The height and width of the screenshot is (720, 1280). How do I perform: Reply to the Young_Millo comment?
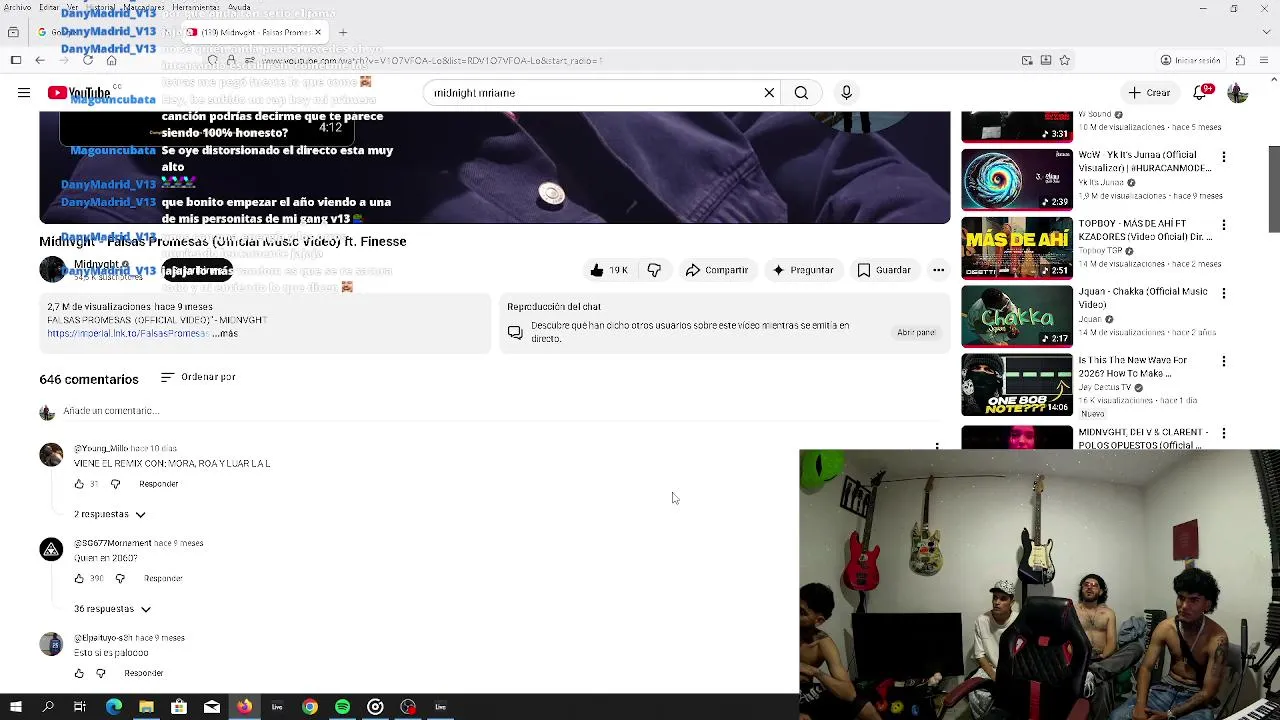coord(158,484)
